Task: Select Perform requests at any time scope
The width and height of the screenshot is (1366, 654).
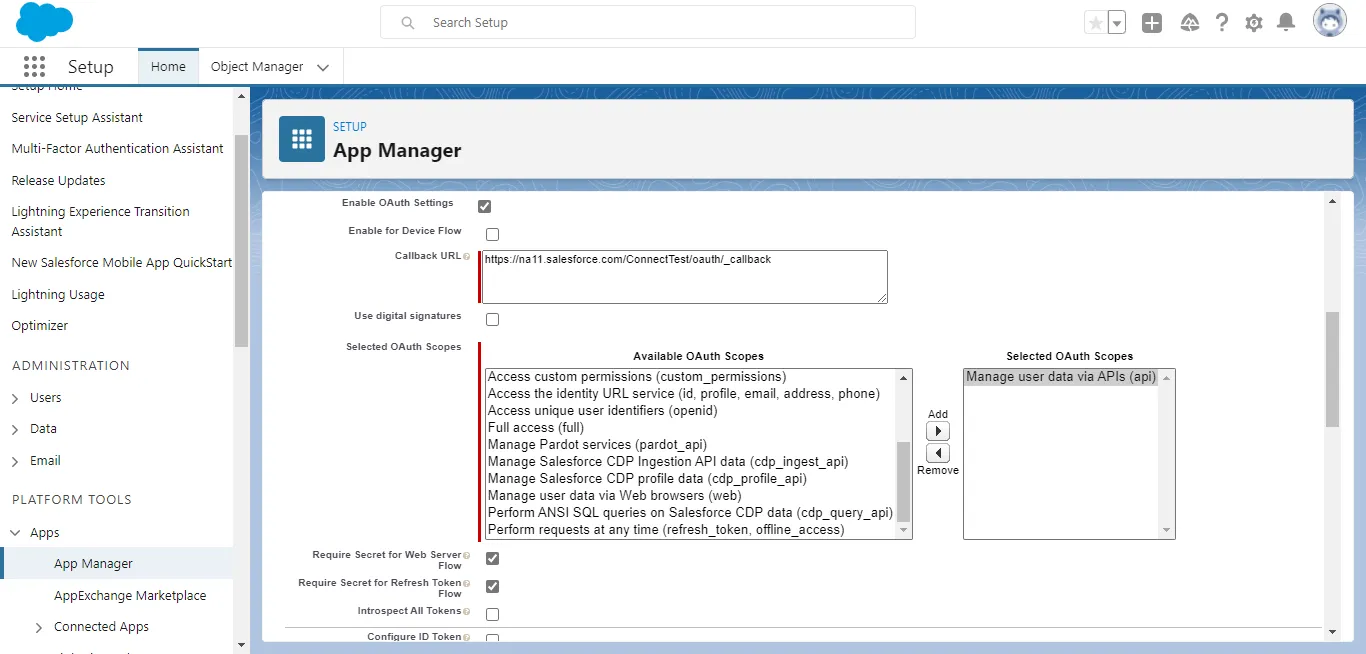Action: pos(666,529)
